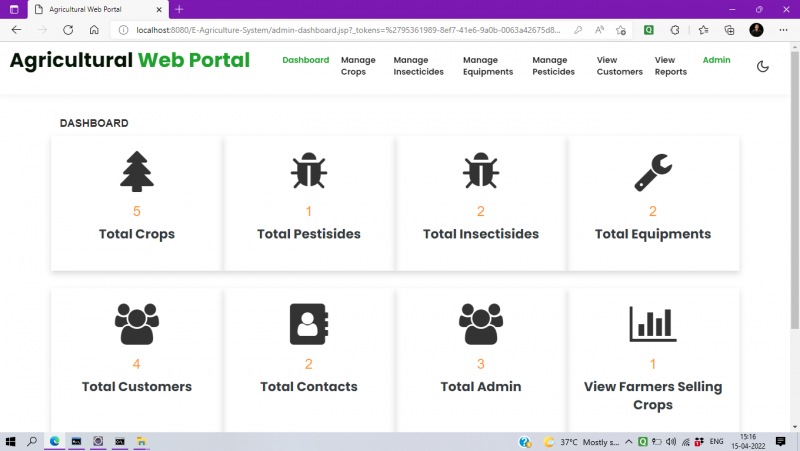Click the Farmers Selling Crops bar chart icon
The height and width of the screenshot is (451, 800).
point(653,324)
